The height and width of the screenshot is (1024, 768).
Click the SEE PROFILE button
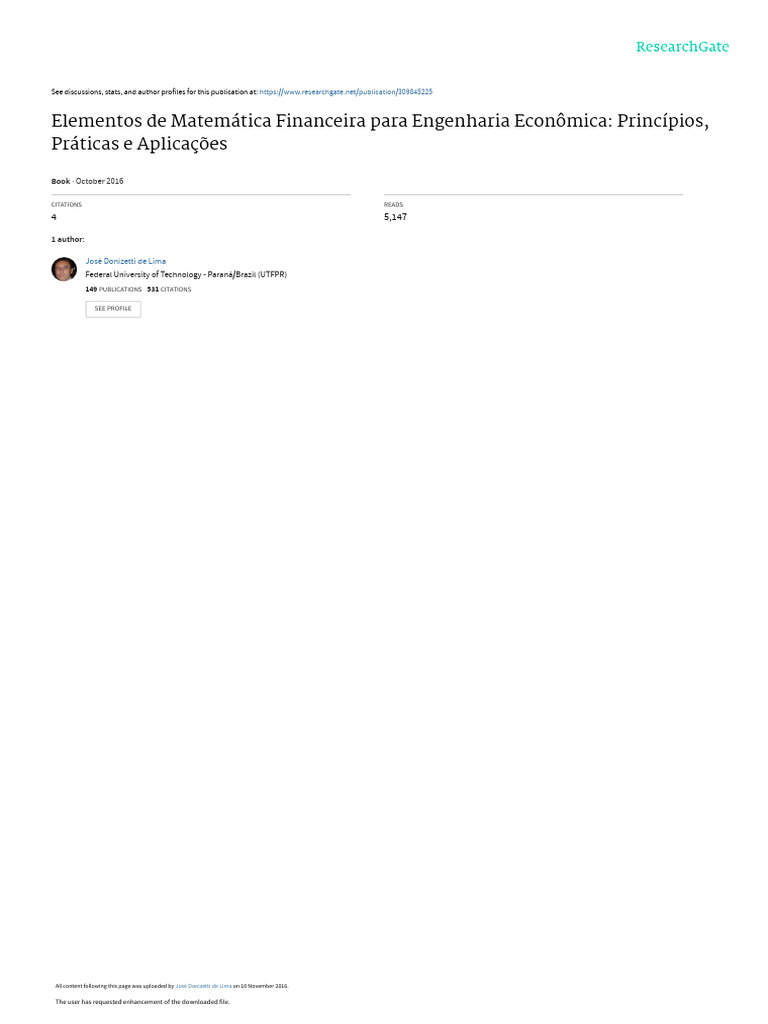113,309
